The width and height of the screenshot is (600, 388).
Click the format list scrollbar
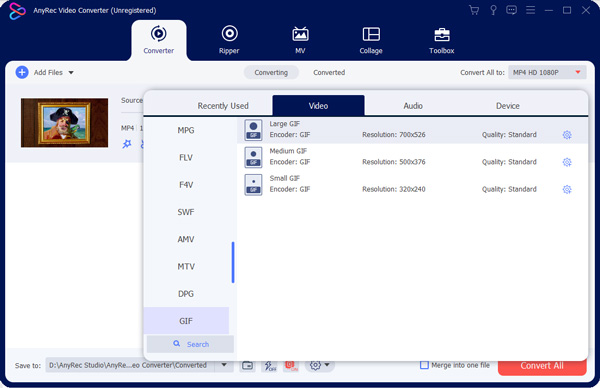point(233,262)
